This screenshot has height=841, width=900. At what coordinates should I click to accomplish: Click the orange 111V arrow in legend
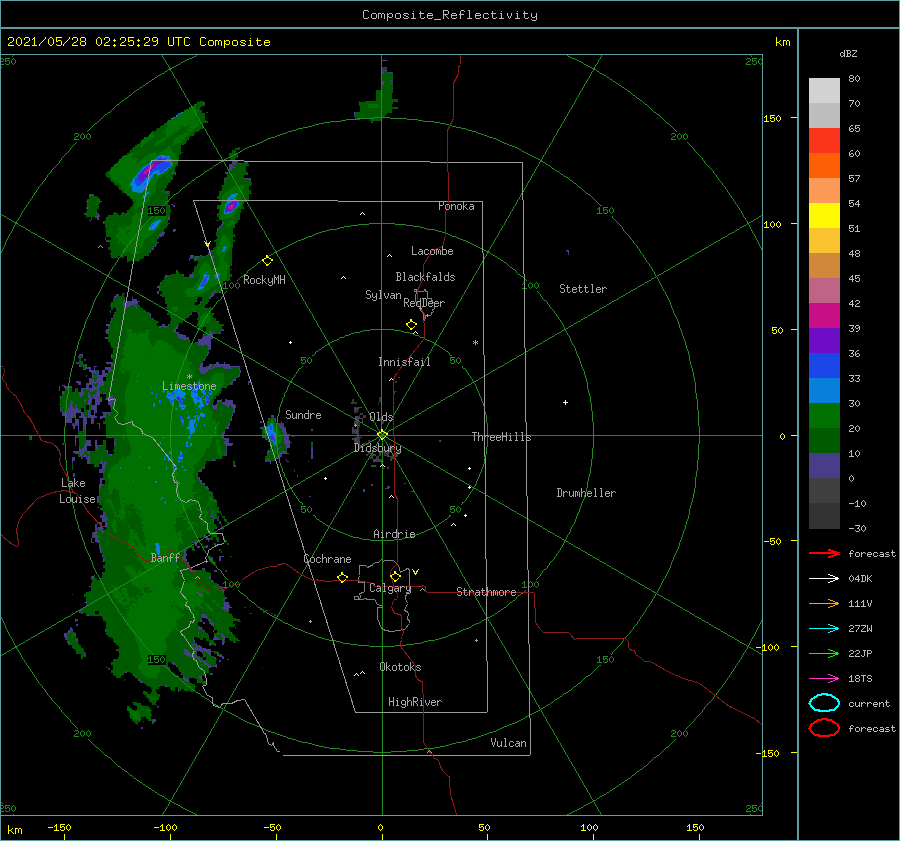(824, 603)
